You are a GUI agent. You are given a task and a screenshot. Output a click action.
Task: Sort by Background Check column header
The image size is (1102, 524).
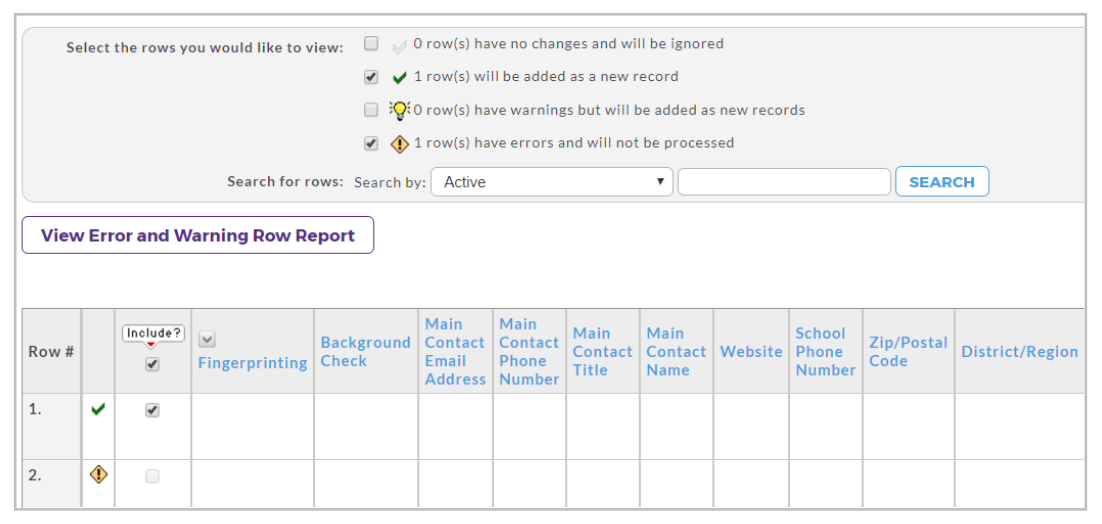(x=365, y=351)
